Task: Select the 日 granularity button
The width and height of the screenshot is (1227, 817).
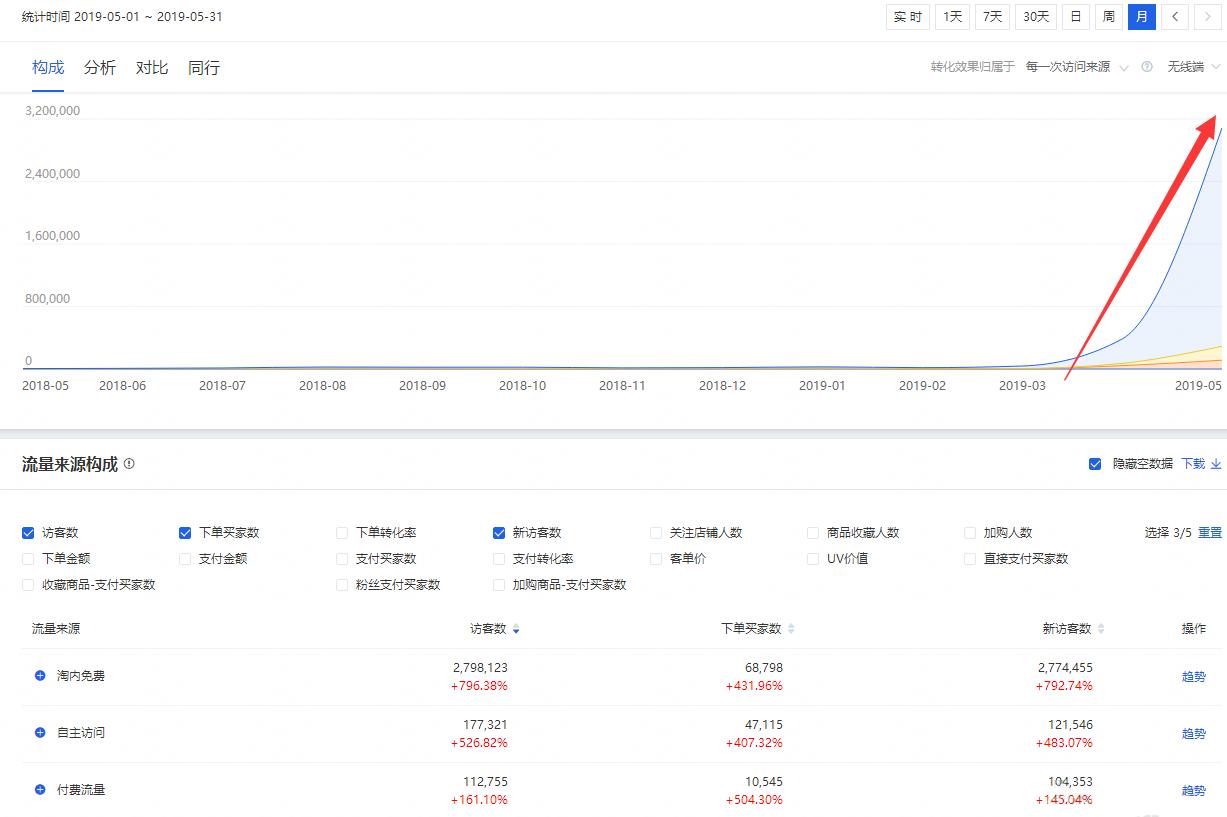Action: tap(1076, 17)
